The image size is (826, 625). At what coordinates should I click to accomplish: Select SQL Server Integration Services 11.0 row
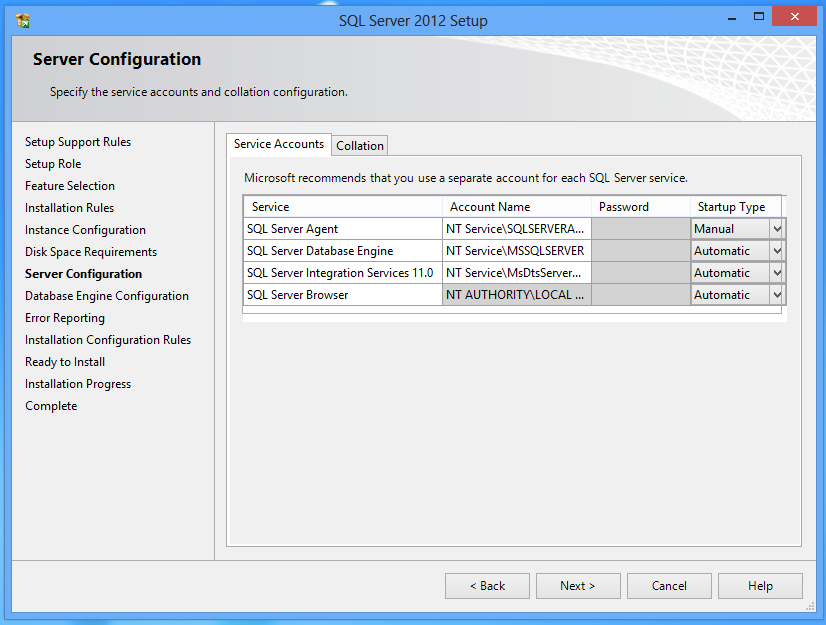point(343,273)
